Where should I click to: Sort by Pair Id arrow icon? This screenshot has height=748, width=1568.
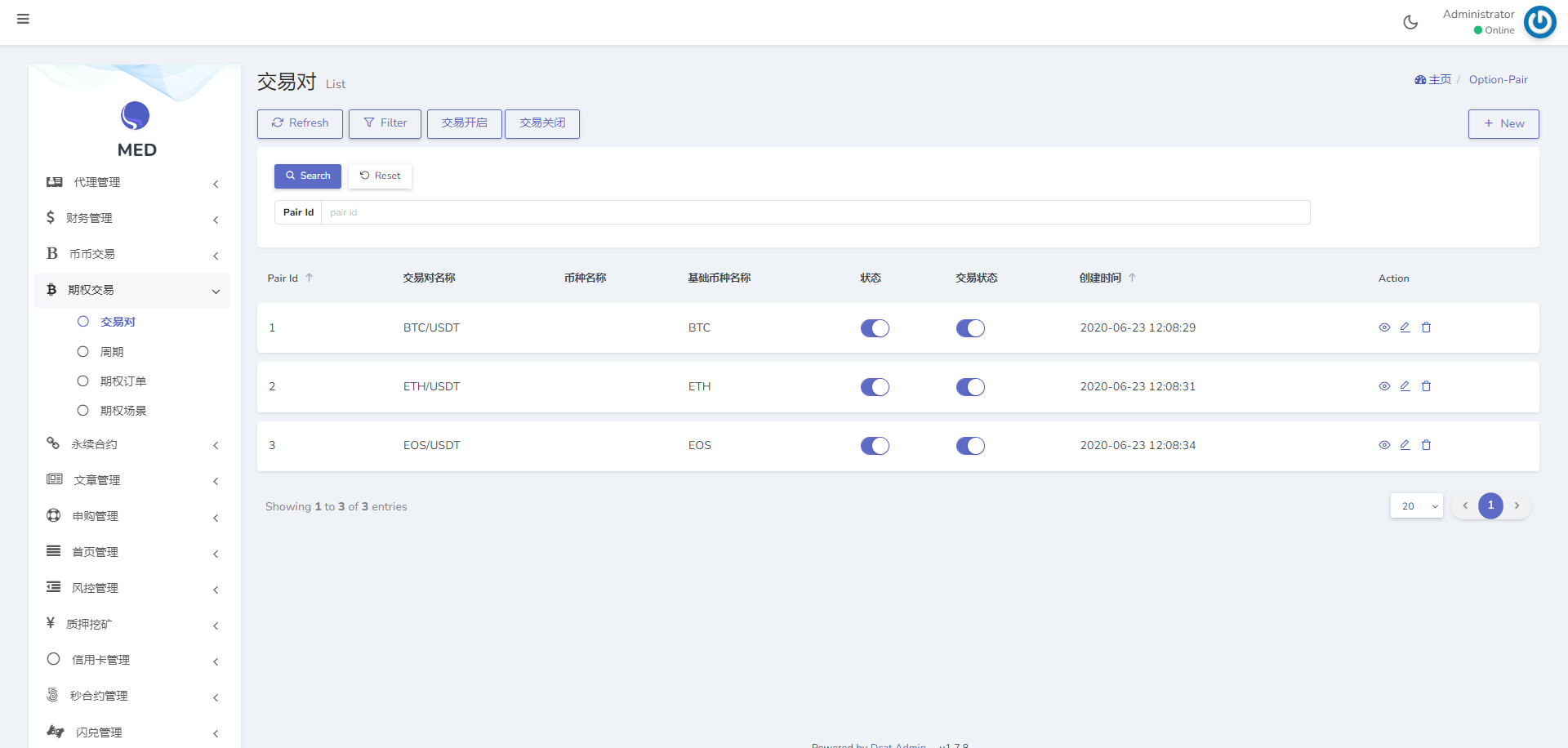310,278
